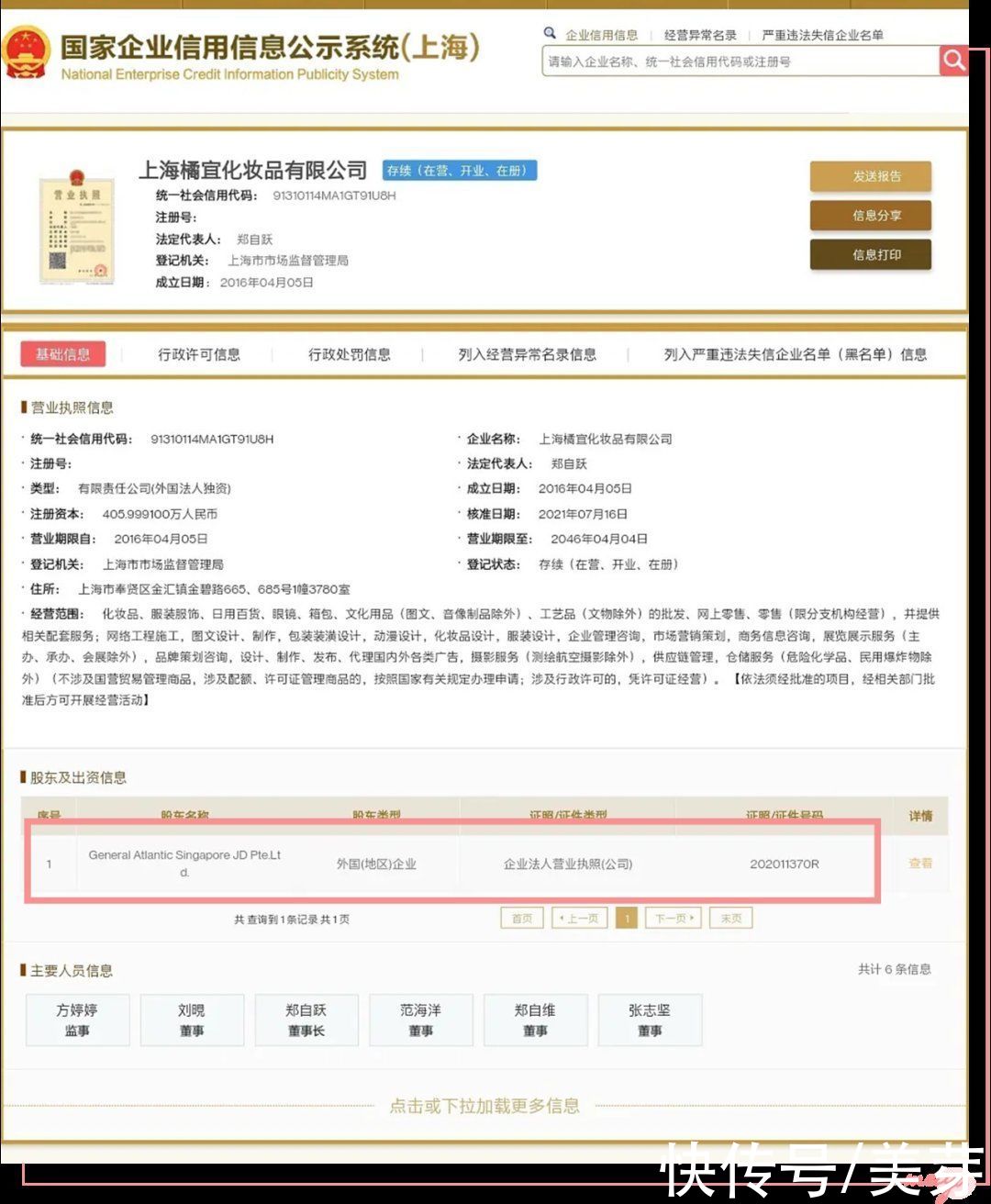991x1204 pixels.
Task: Go to next page with 下一页
Action: [674, 918]
